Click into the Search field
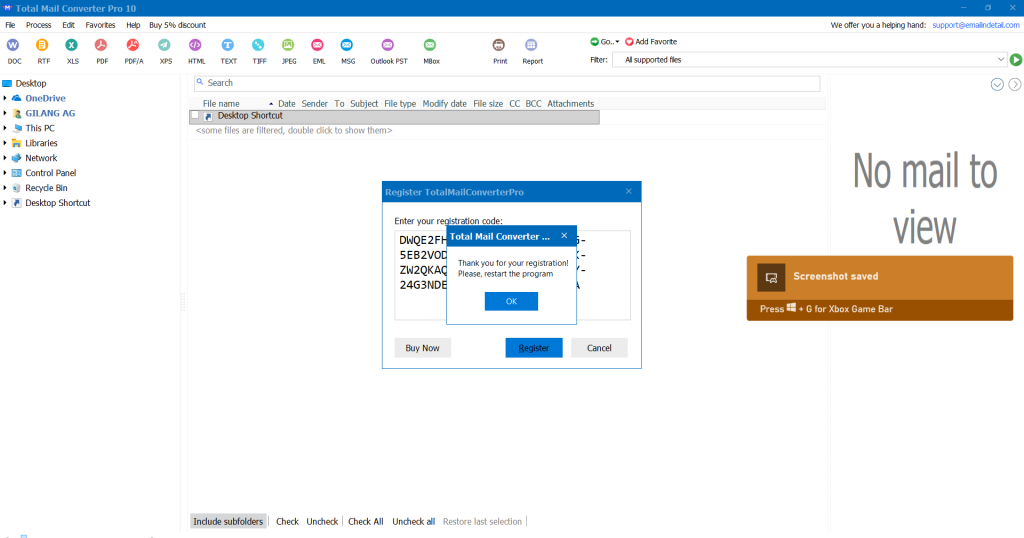The width and height of the screenshot is (1024, 538). 507,83
